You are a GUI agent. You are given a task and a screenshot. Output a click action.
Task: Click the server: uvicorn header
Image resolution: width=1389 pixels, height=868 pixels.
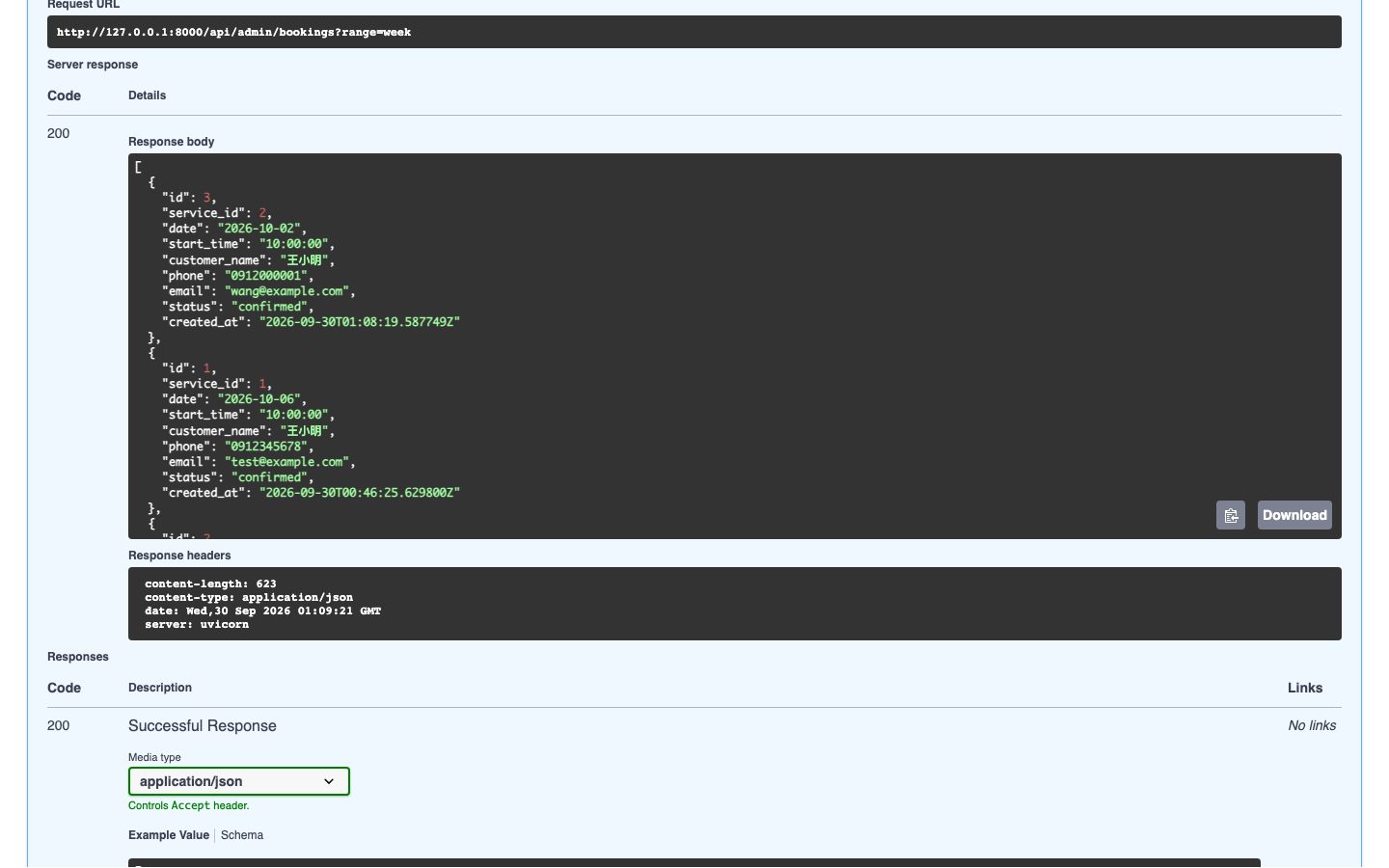(x=197, y=624)
